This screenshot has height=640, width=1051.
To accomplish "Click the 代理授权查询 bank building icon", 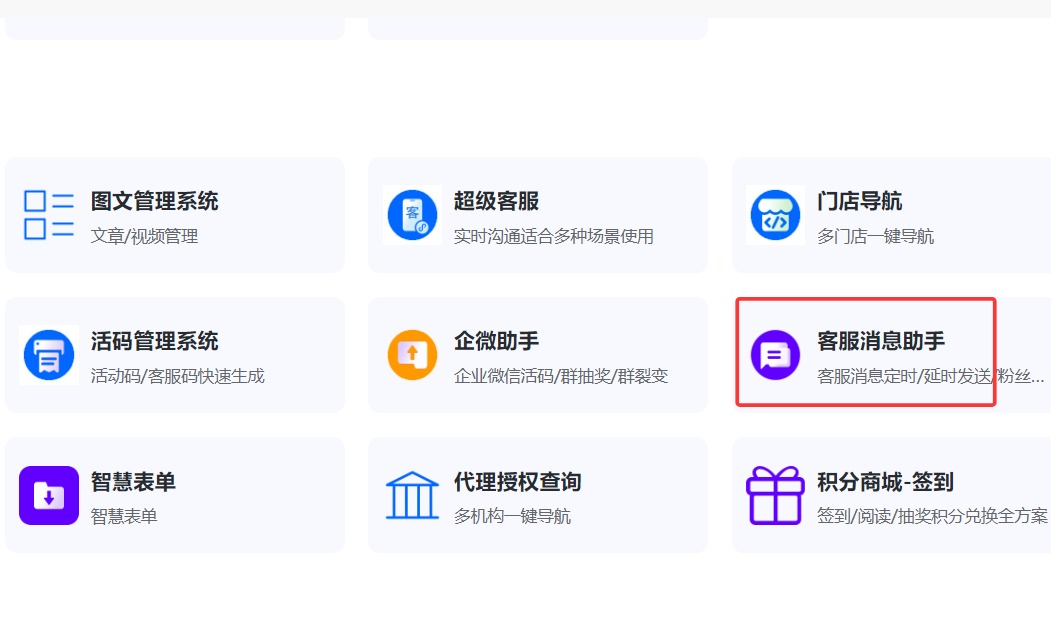I will click(413, 495).
